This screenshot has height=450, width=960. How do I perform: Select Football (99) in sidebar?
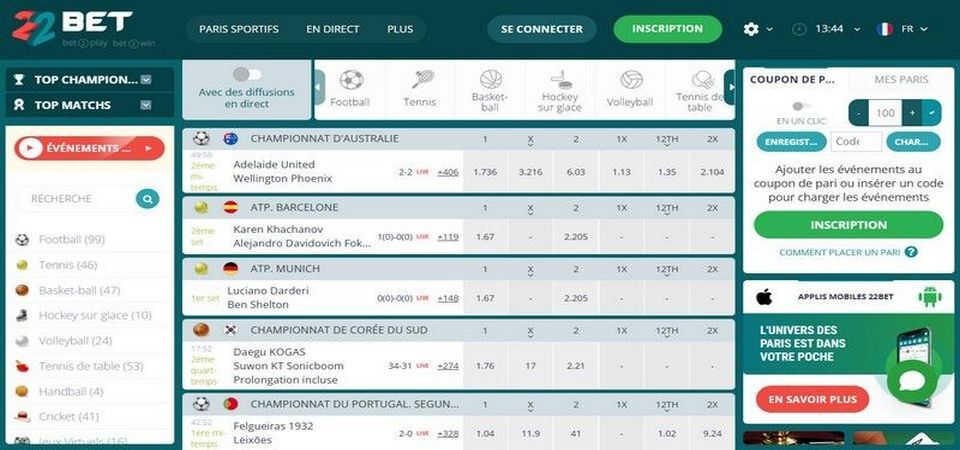pyautogui.click(x=72, y=239)
